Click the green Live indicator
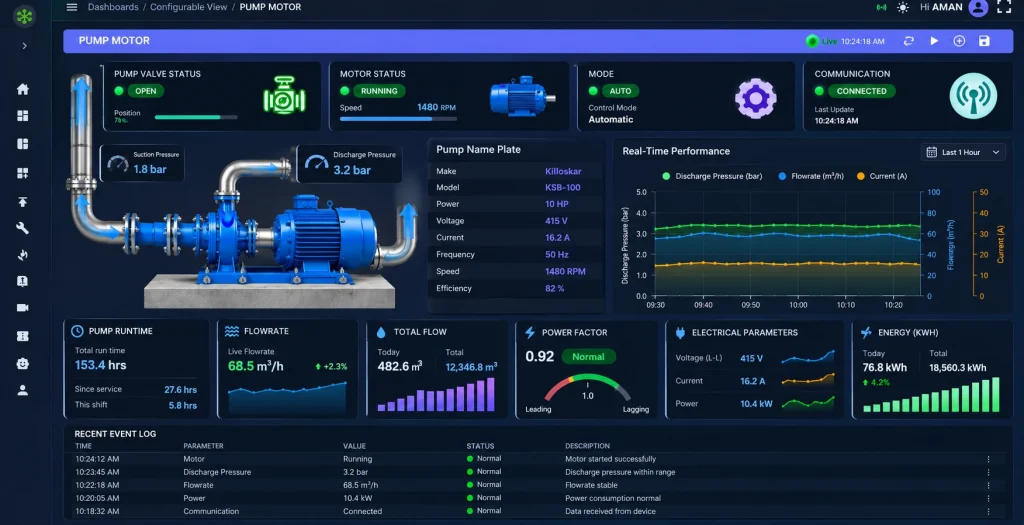 (x=822, y=41)
